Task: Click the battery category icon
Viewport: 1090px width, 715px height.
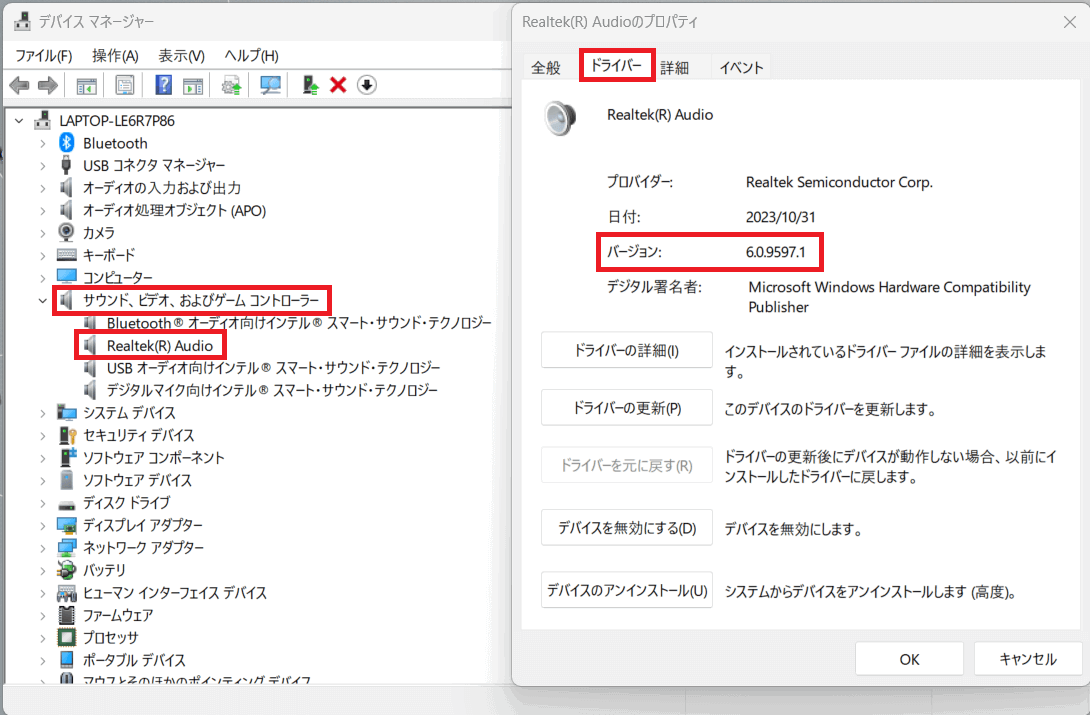Action: click(x=67, y=570)
